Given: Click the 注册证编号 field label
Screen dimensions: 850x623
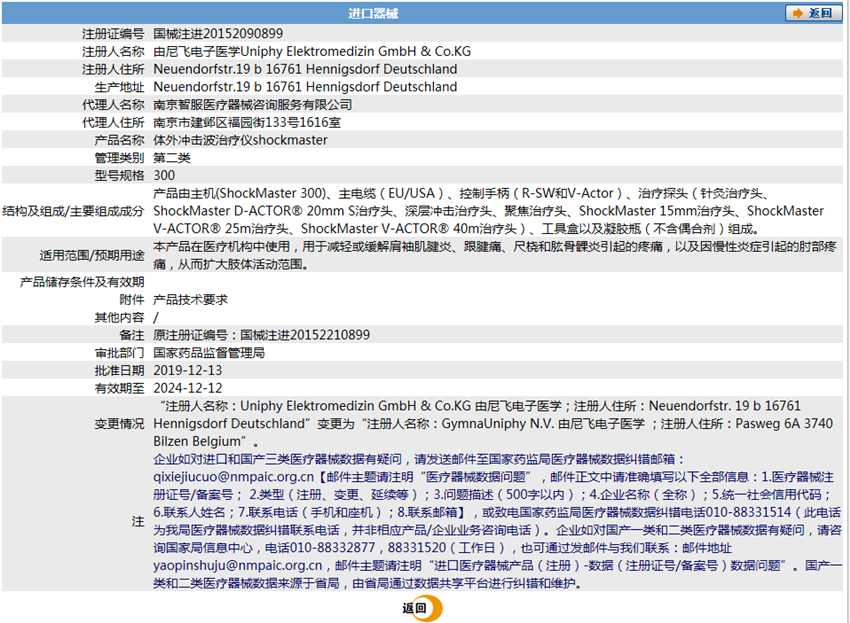Looking at the screenshot, I should pyautogui.click(x=113, y=34).
